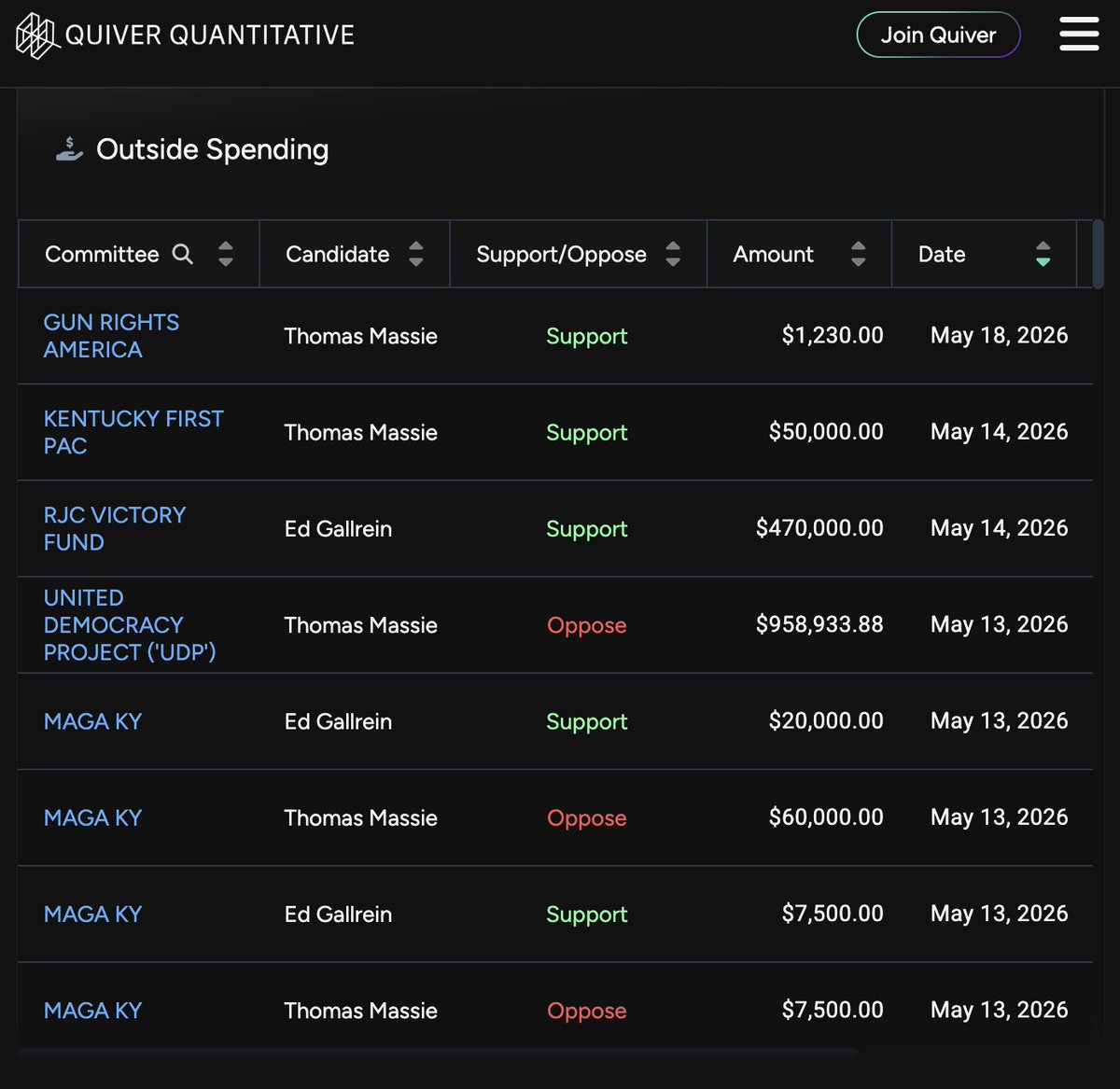Click Oppose in United Democracy Project row
Viewport: 1120px width, 1089px height.
pyautogui.click(x=586, y=625)
